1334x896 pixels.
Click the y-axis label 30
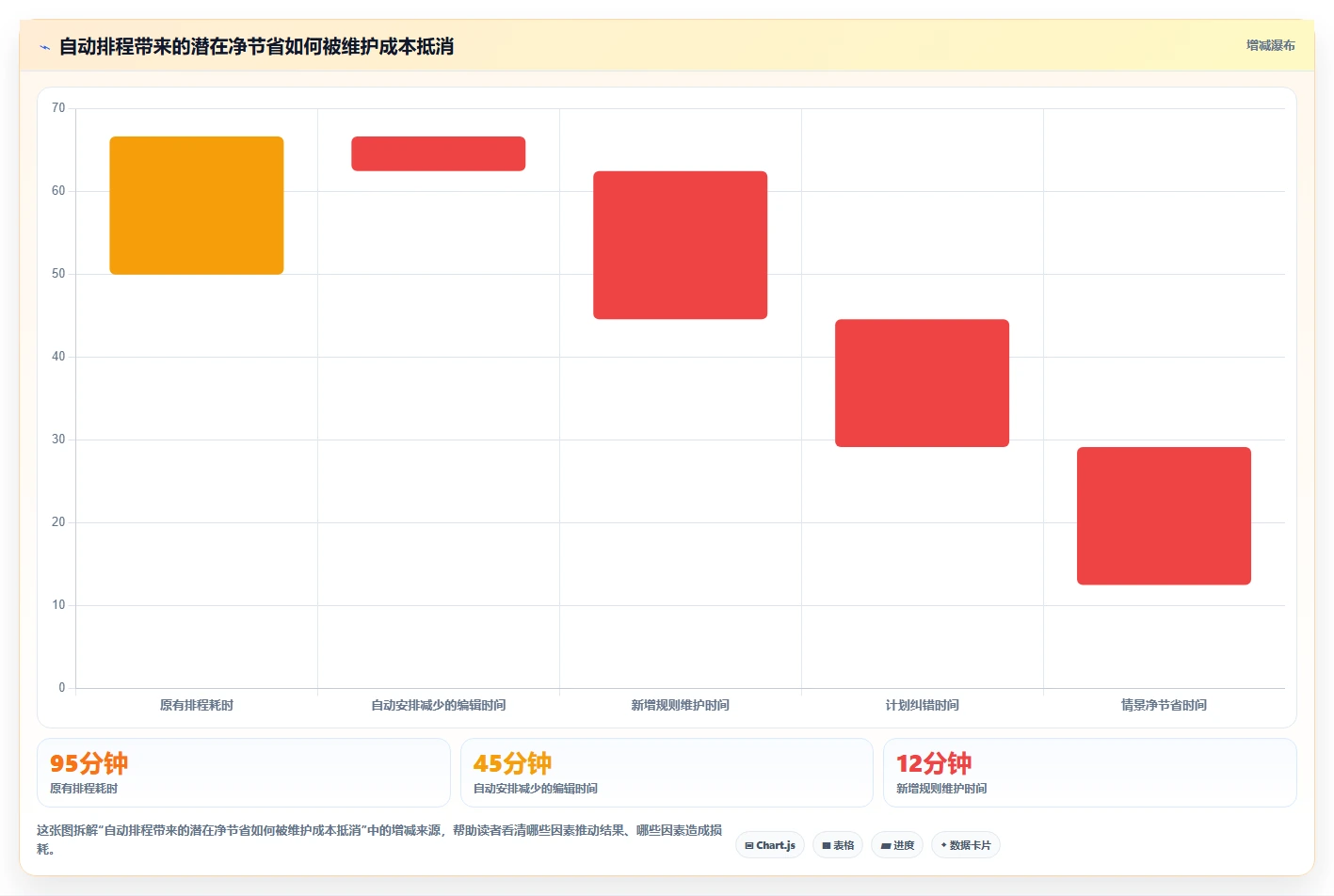point(58,440)
